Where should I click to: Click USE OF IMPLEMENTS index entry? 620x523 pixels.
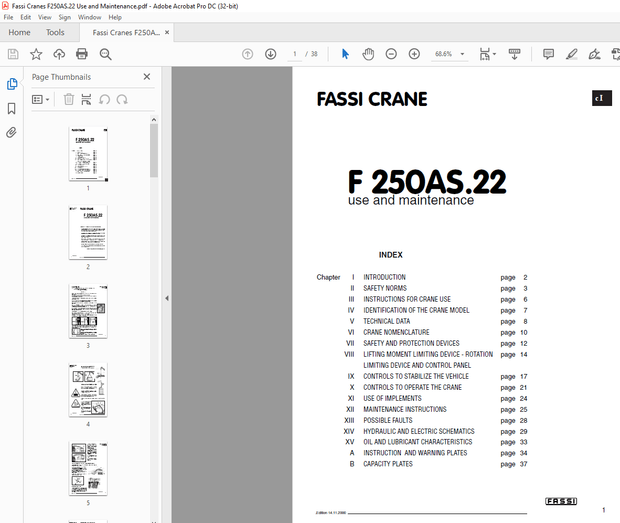pos(392,398)
